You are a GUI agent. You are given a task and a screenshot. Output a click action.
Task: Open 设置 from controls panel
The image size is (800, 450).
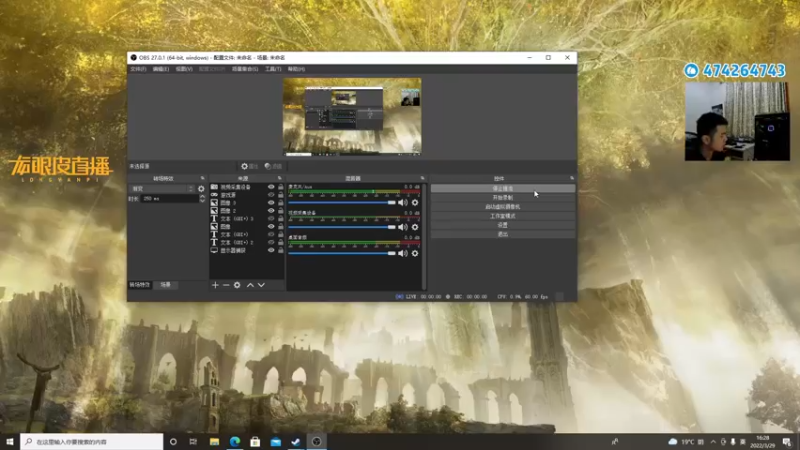[503, 225]
